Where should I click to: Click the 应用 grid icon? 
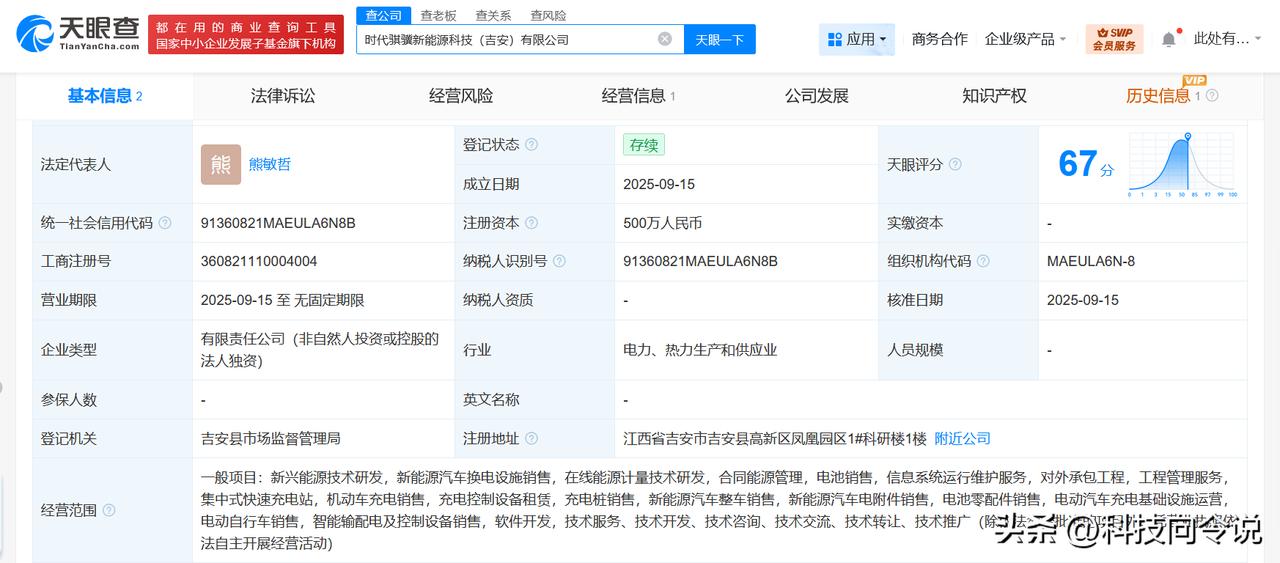click(x=835, y=39)
